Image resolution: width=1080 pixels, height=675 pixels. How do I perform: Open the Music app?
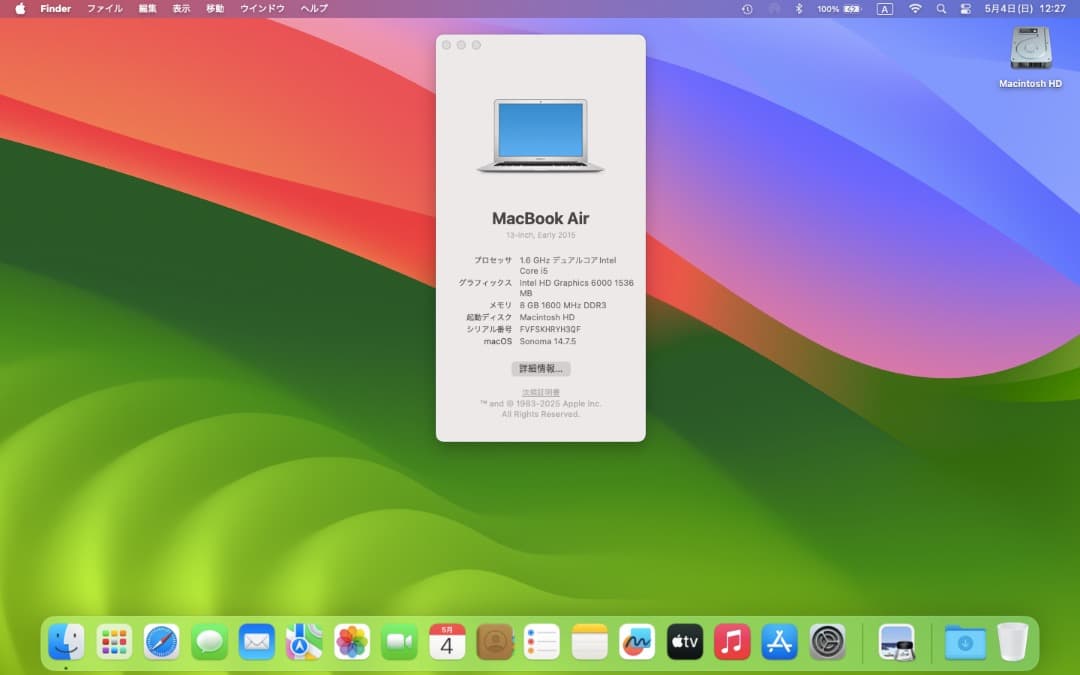(732, 641)
